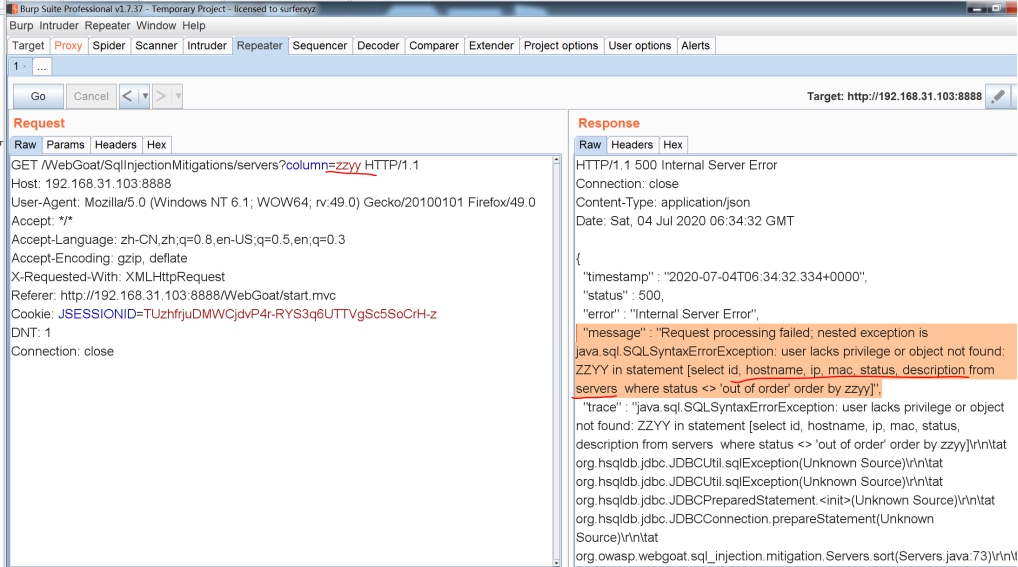Image resolution: width=1018 pixels, height=567 pixels.
Task: Click the Host header line in request
Action: click(91, 184)
